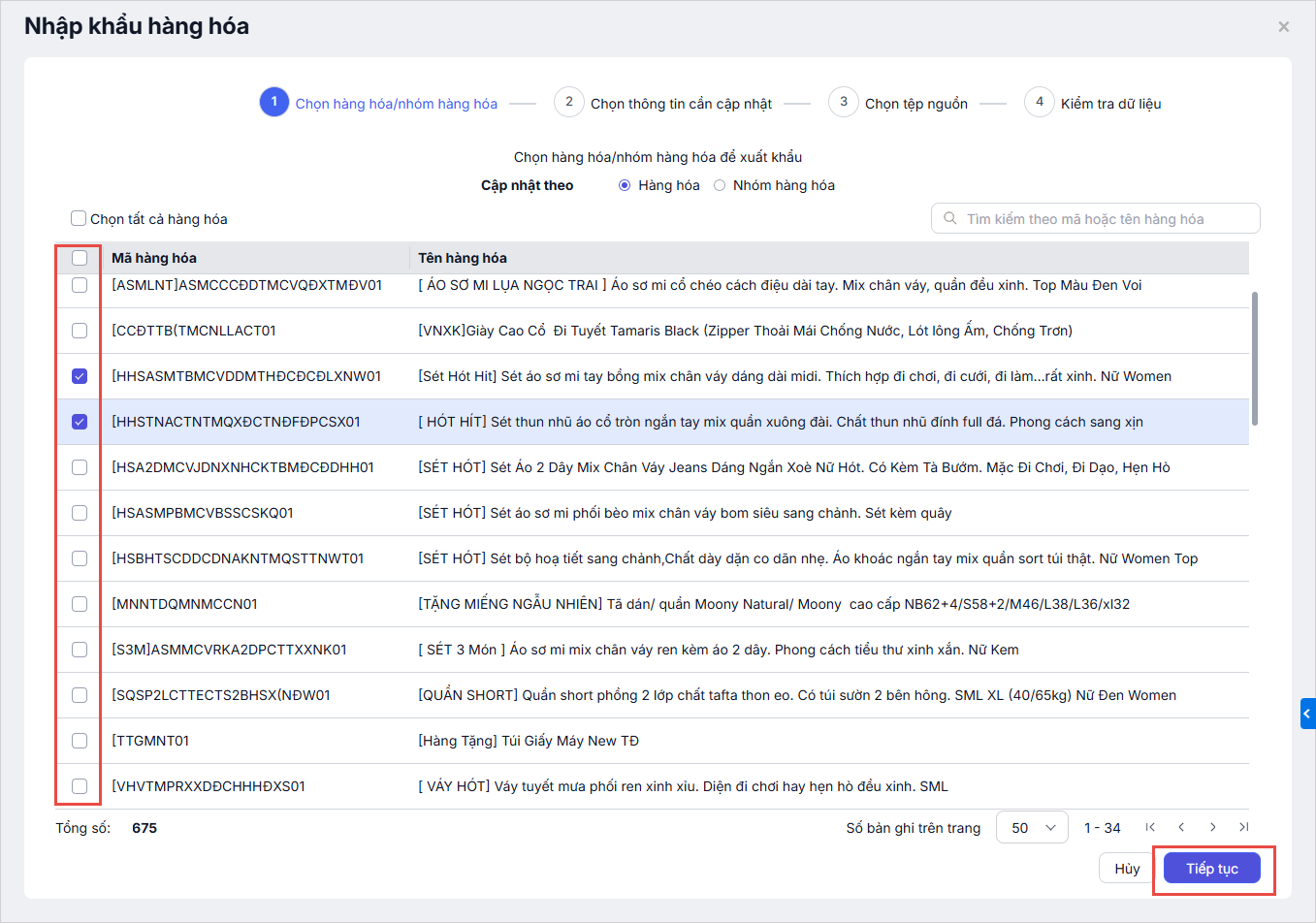Click the search magnifier icon
The width and height of the screenshot is (1316, 923).
[950, 219]
